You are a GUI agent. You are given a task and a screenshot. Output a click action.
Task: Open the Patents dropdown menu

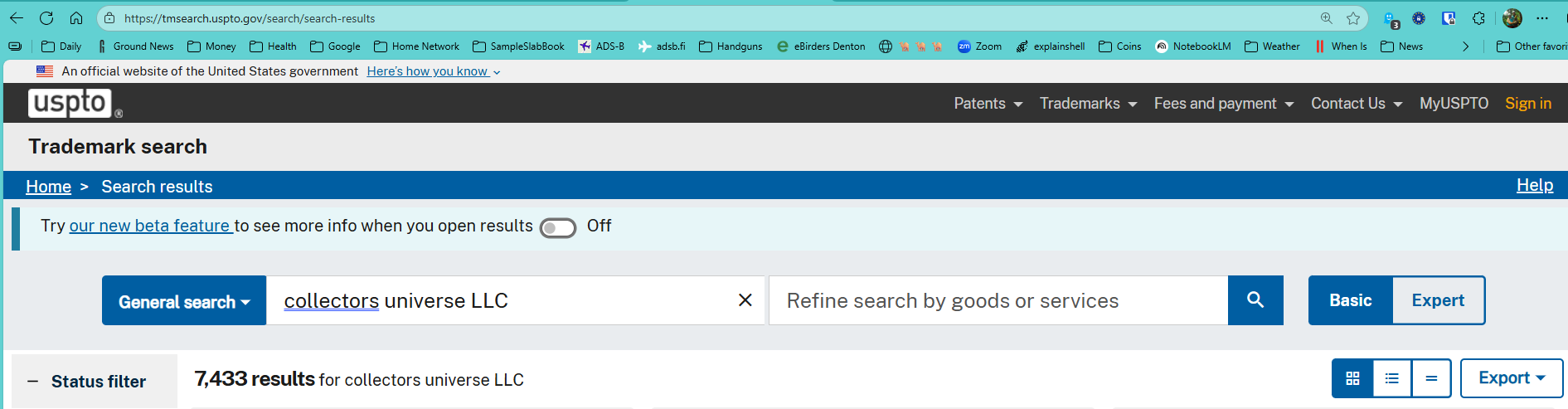pos(988,104)
